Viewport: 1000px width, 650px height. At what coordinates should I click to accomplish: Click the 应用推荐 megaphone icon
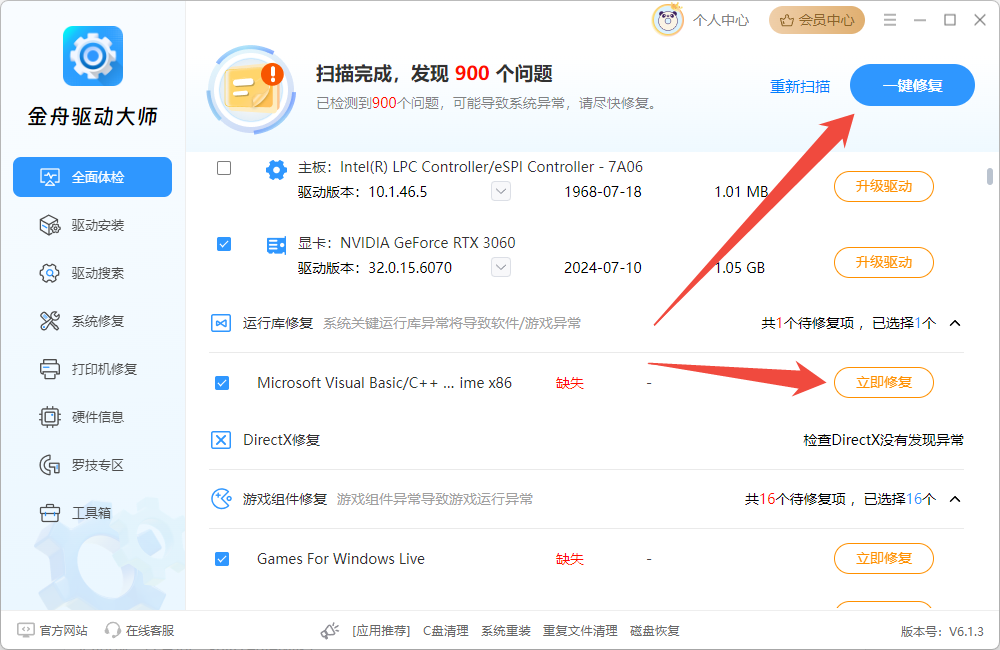tap(330, 631)
